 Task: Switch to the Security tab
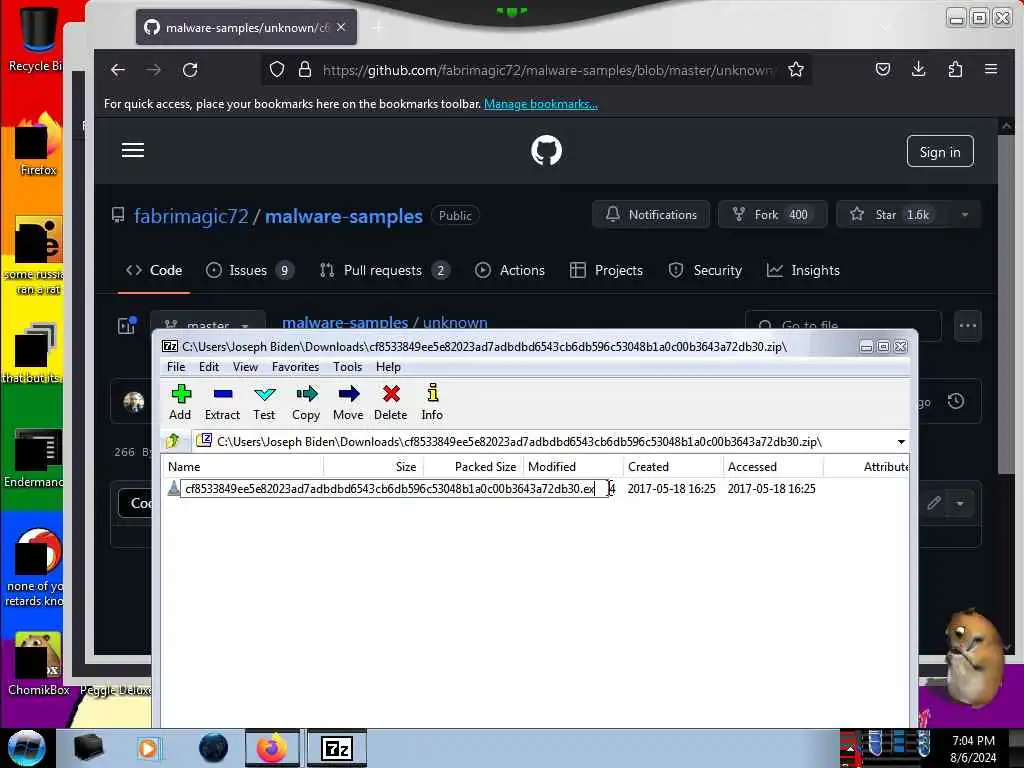705,270
